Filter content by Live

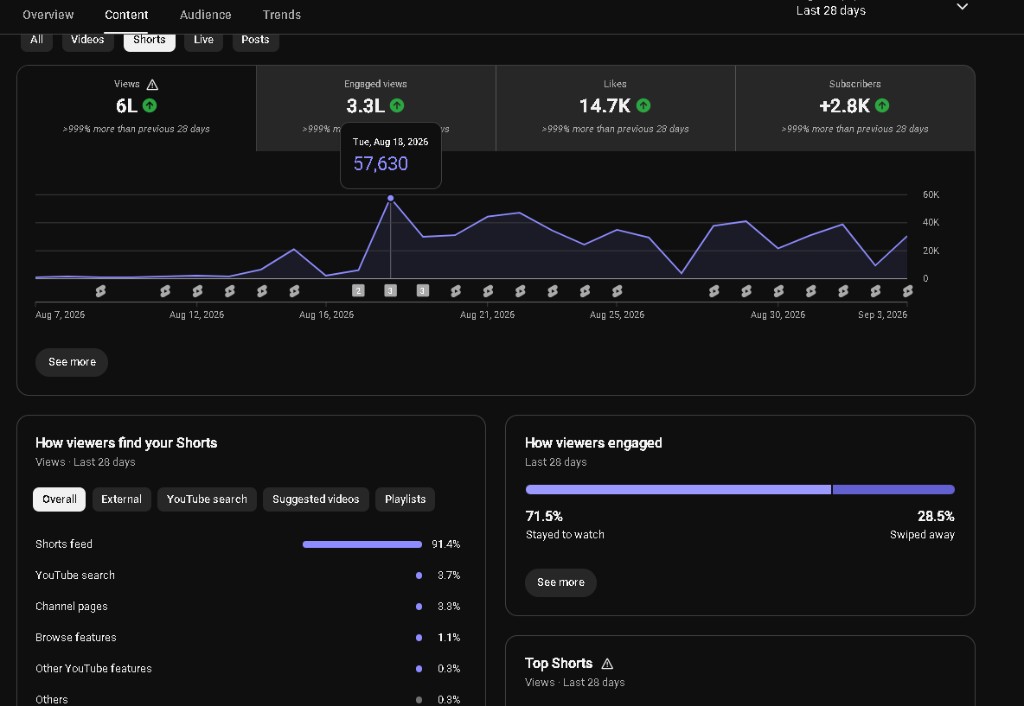coord(204,40)
